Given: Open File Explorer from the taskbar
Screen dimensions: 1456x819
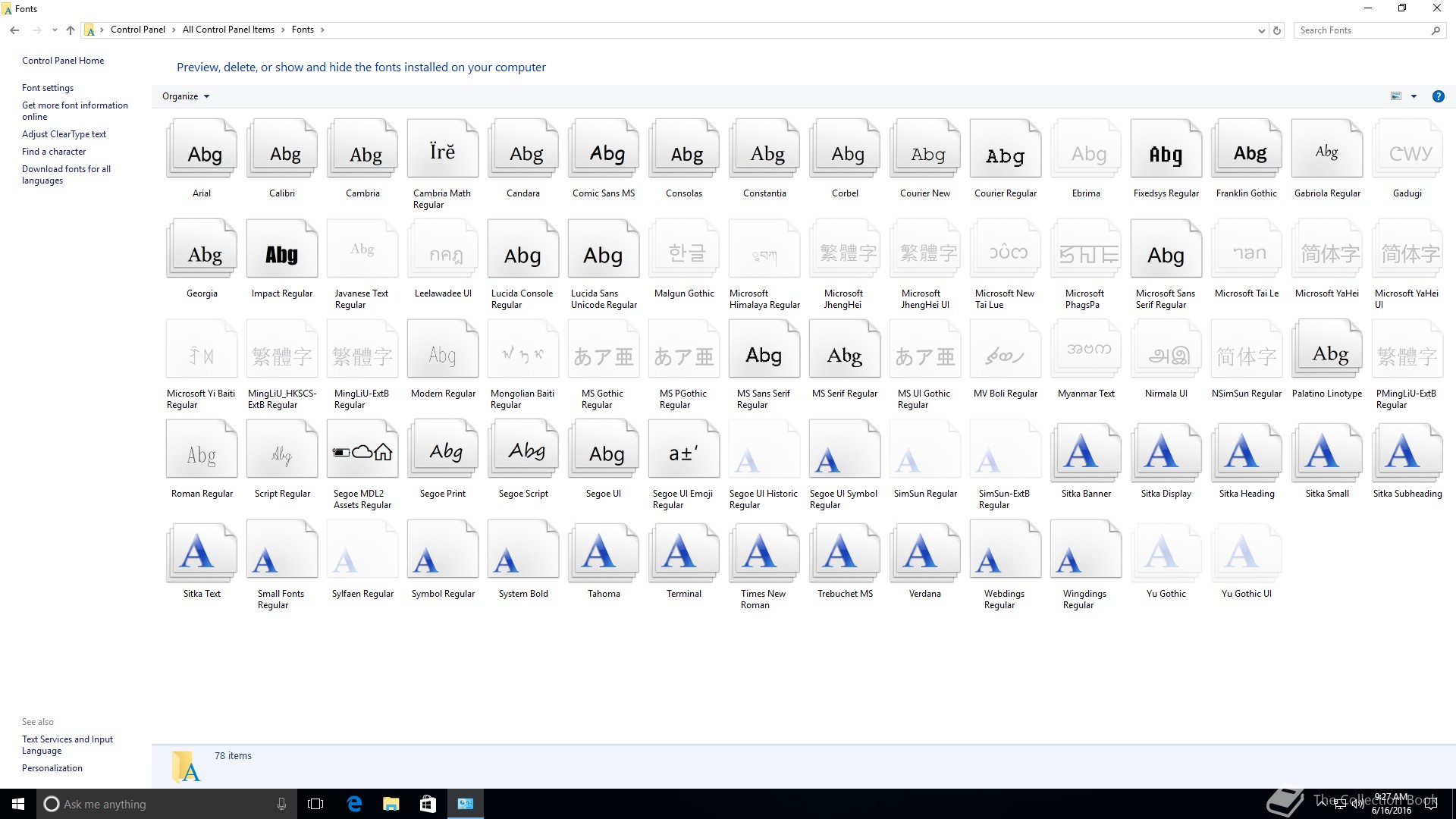Looking at the screenshot, I should pos(391,804).
